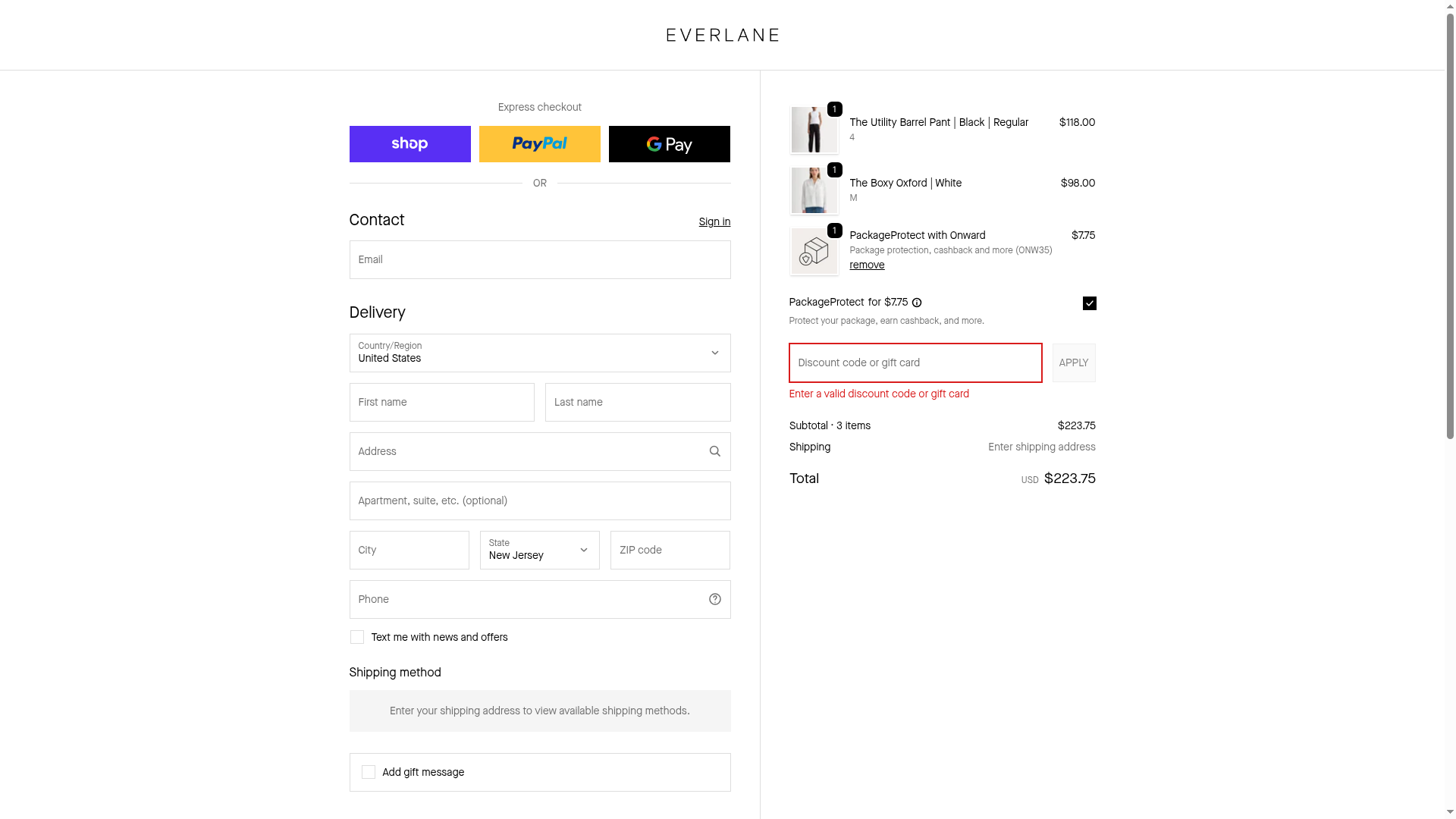Expand the State dropdown showing New Jersey
The width and height of the screenshot is (1456, 819).
pos(539,550)
